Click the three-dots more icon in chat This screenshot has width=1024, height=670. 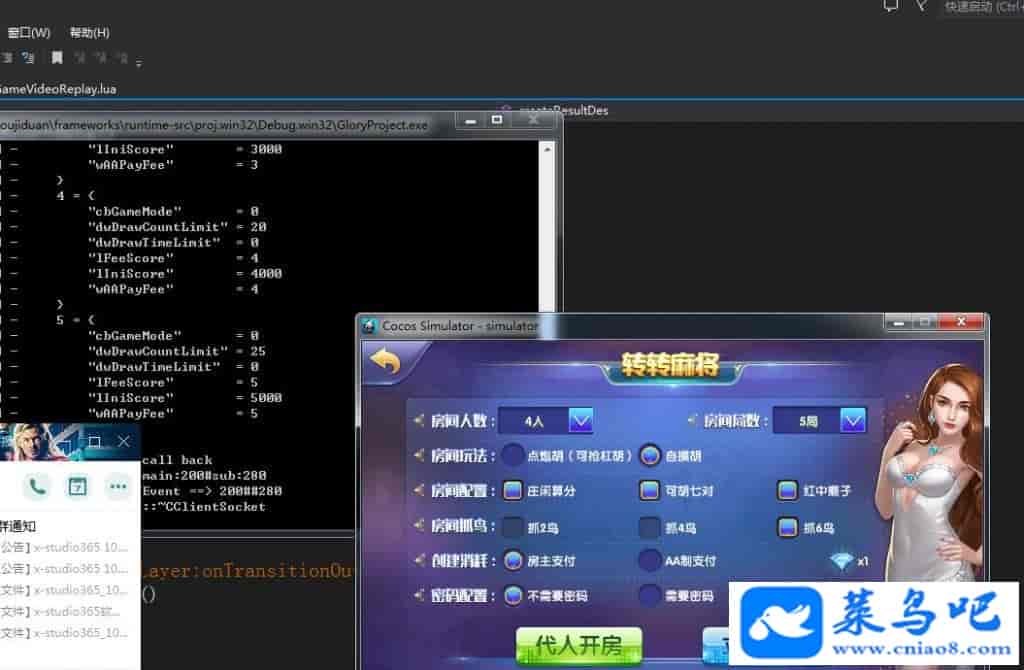pos(119,487)
